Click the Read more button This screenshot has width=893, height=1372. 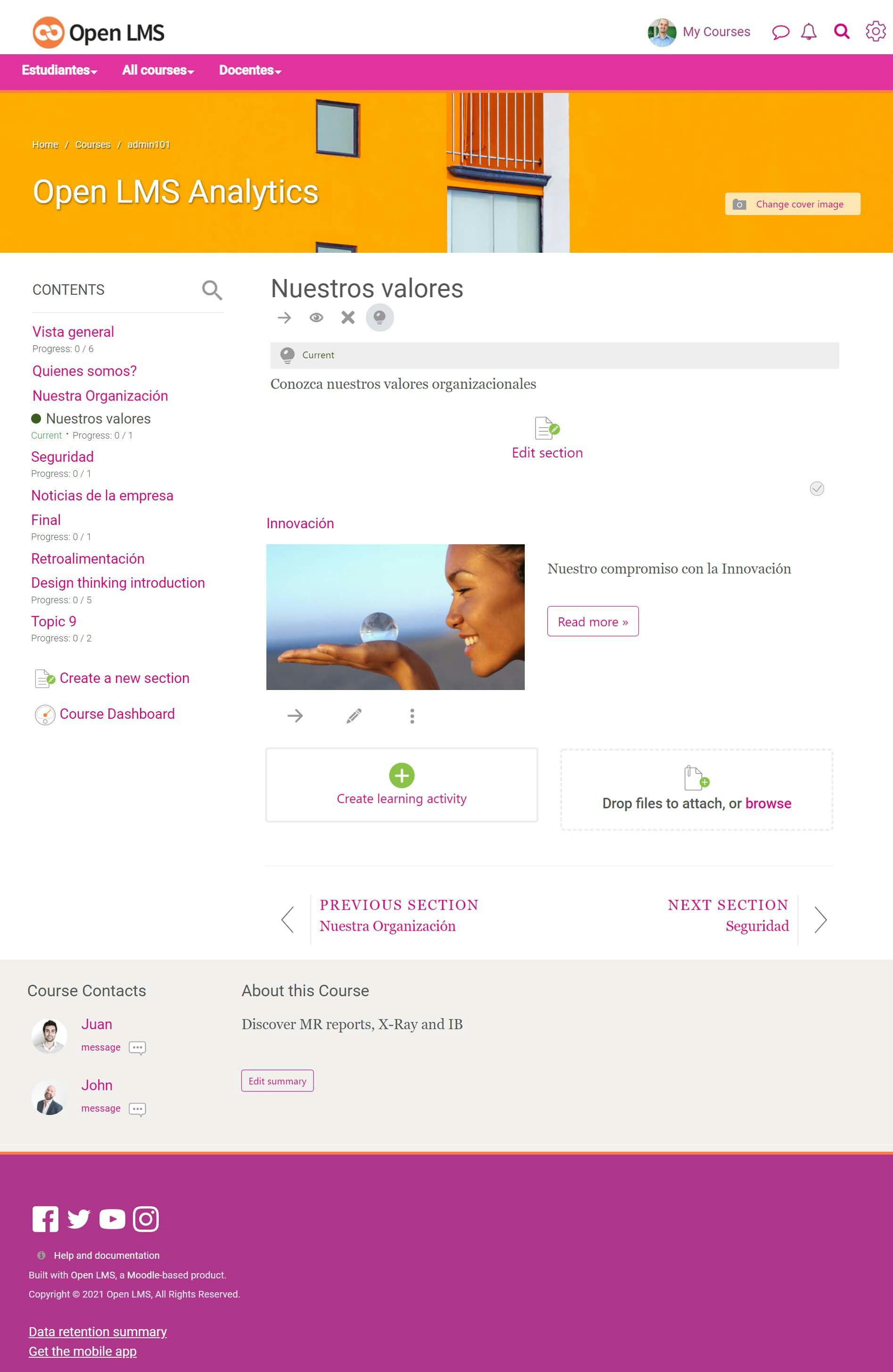[593, 622]
